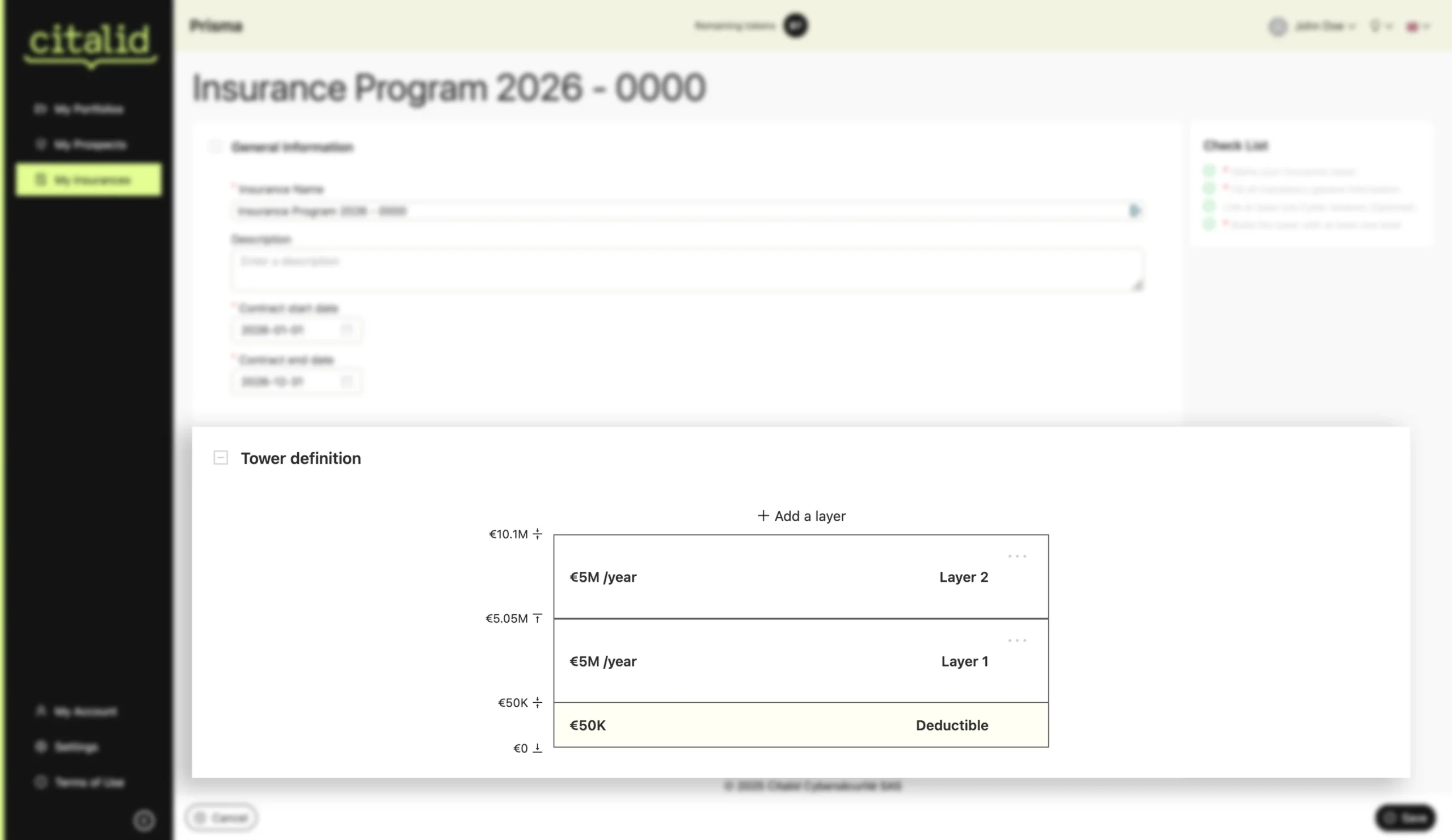
Task: Click the icon next to the €10.1M label
Action: (537, 534)
